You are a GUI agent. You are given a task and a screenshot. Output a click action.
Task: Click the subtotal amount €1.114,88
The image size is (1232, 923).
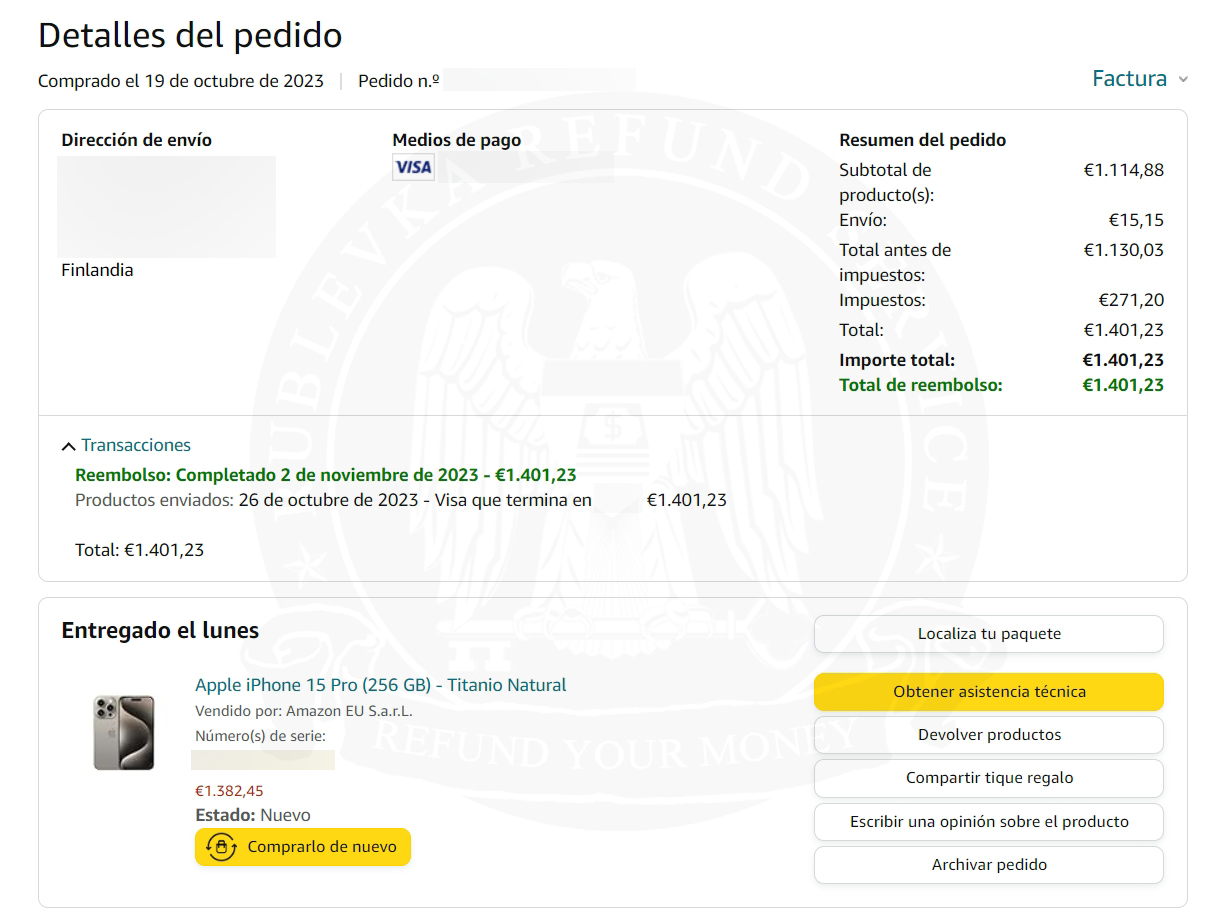tap(1124, 170)
